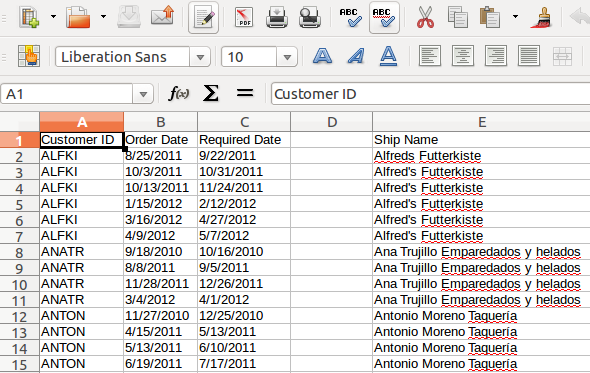Select column A header
This screenshot has width=590, height=373.
pyautogui.click(x=82, y=122)
